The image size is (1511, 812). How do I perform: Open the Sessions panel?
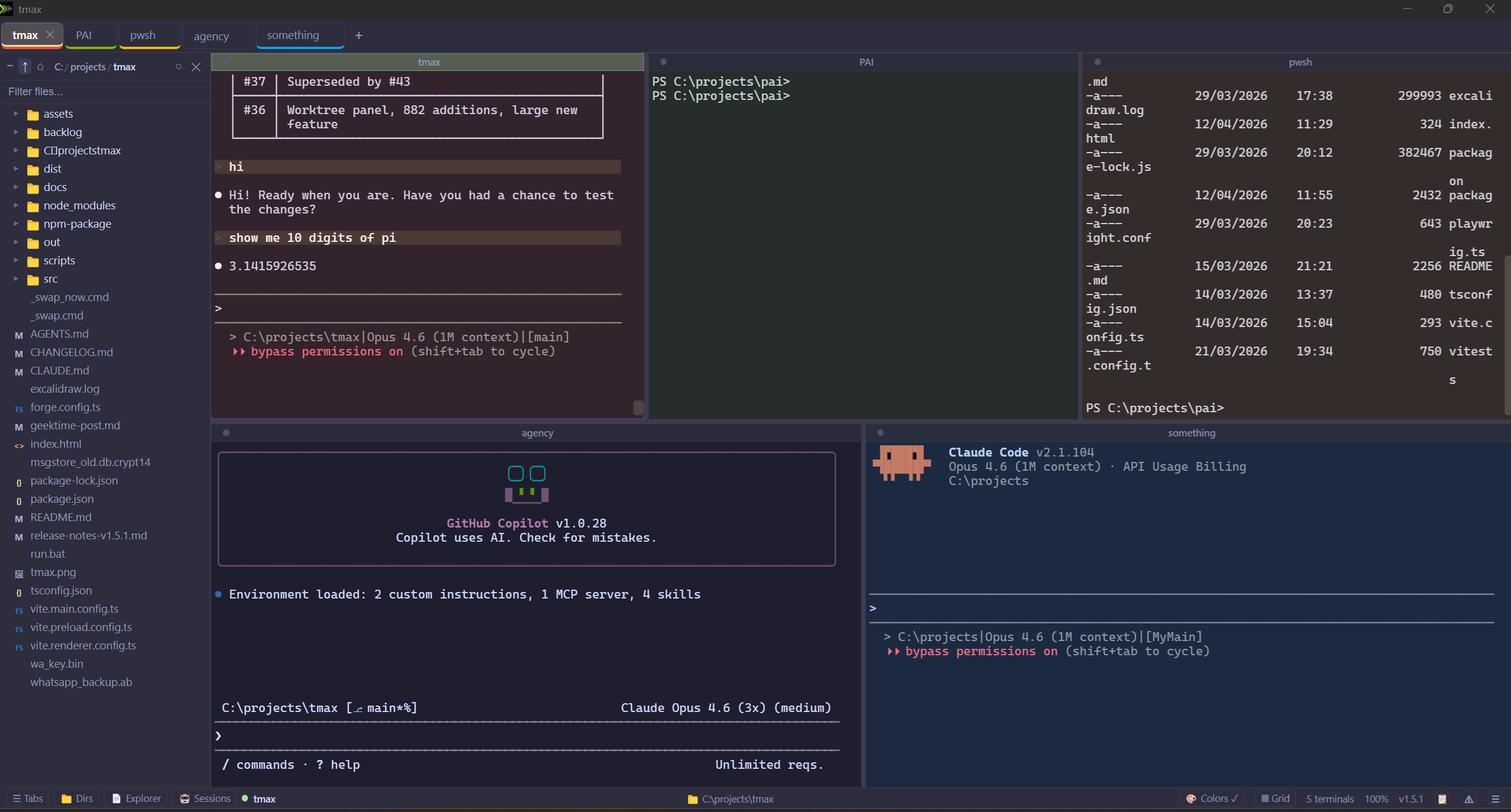(x=205, y=798)
